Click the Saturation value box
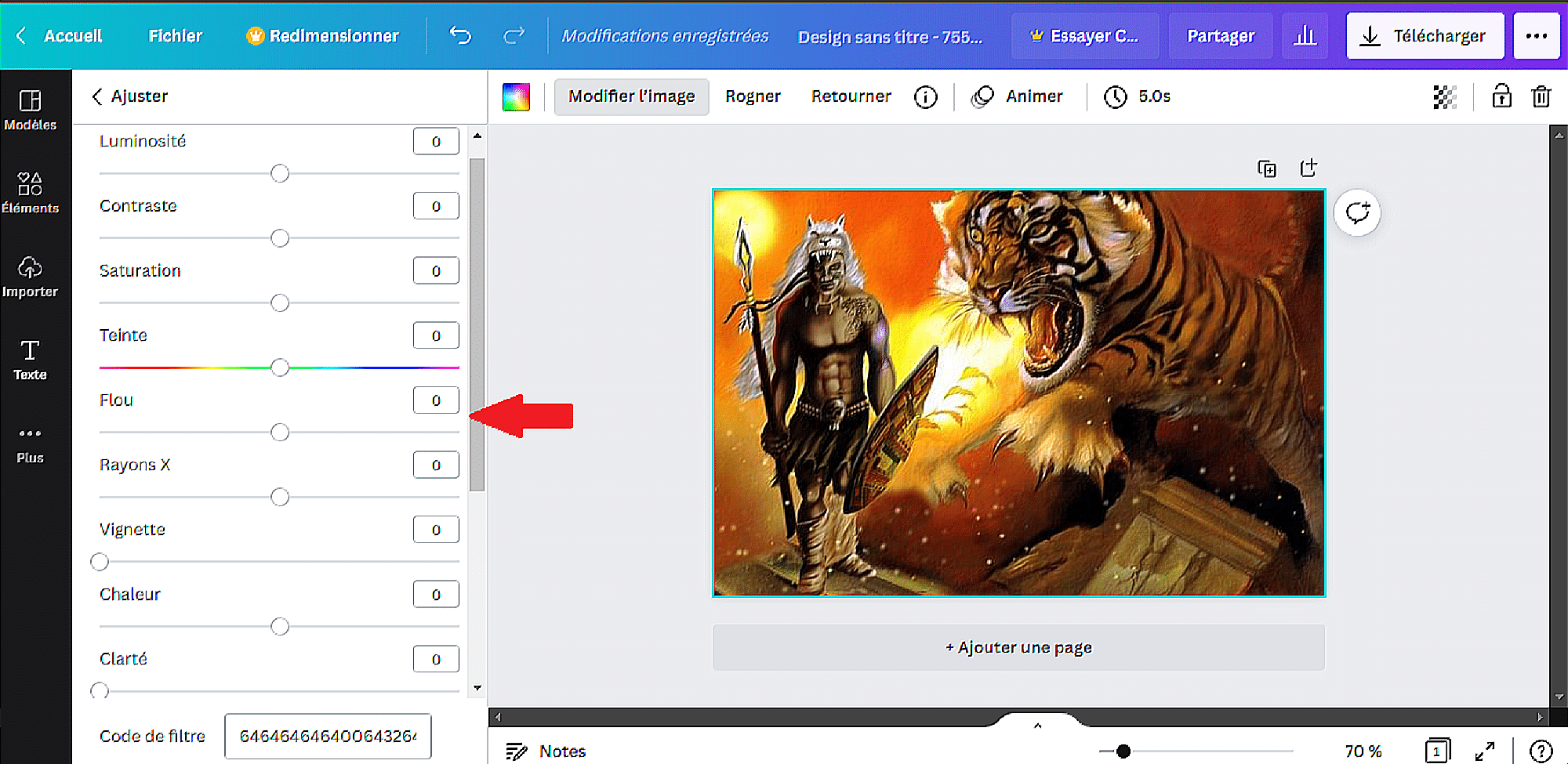1568x764 pixels. click(x=436, y=271)
